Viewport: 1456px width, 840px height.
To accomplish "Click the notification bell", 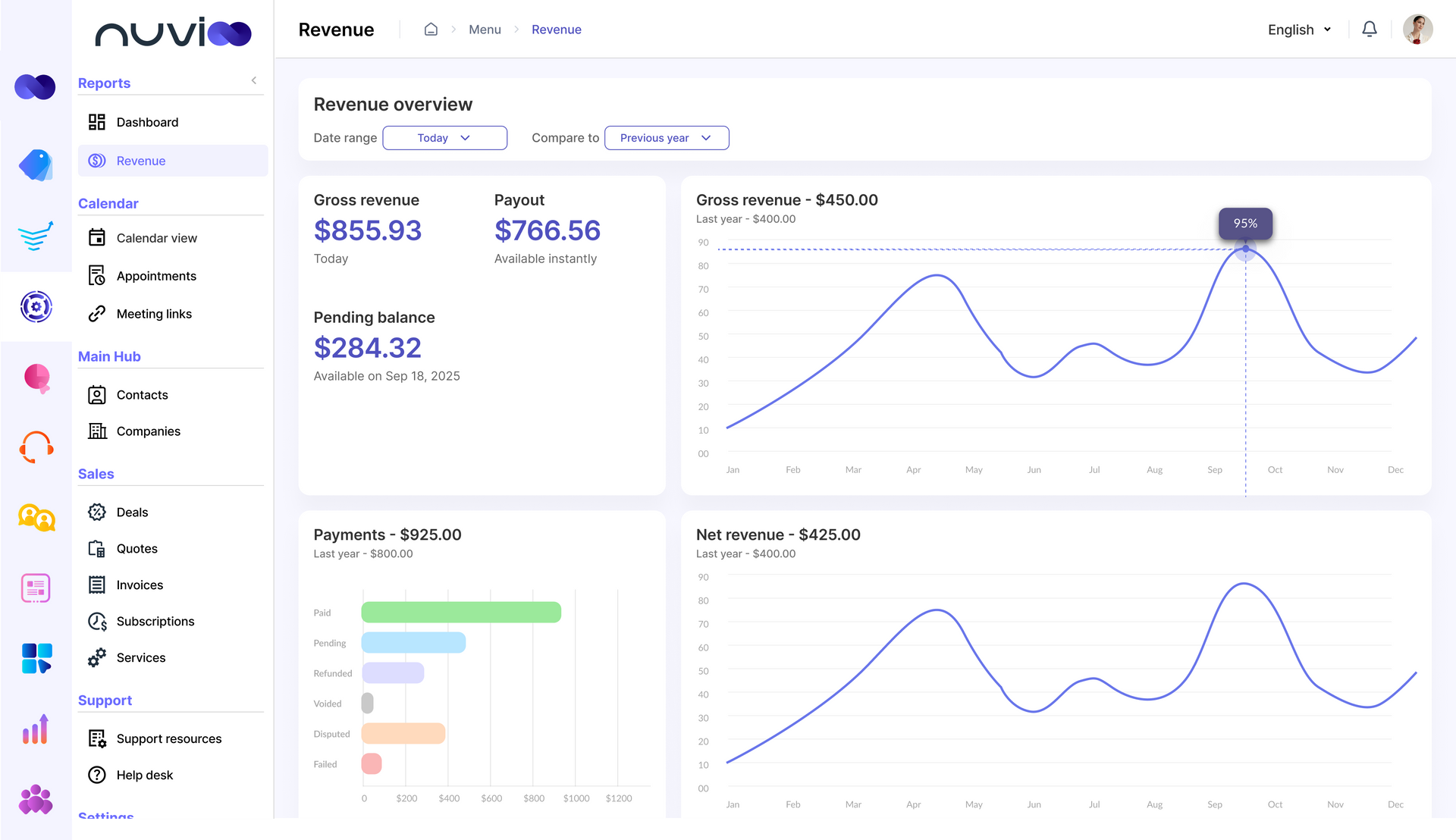I will click(1370, 29).
